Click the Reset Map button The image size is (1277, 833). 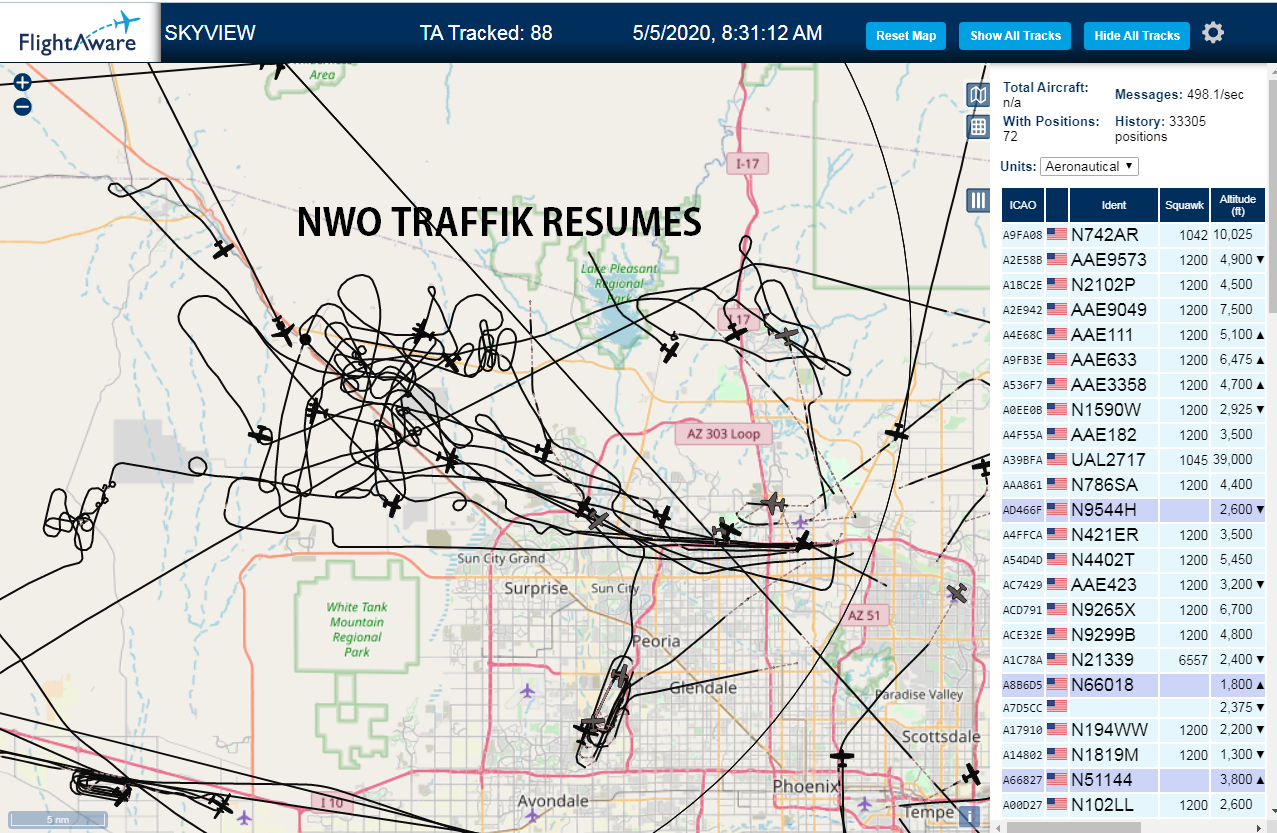click(x=906, y=36)
